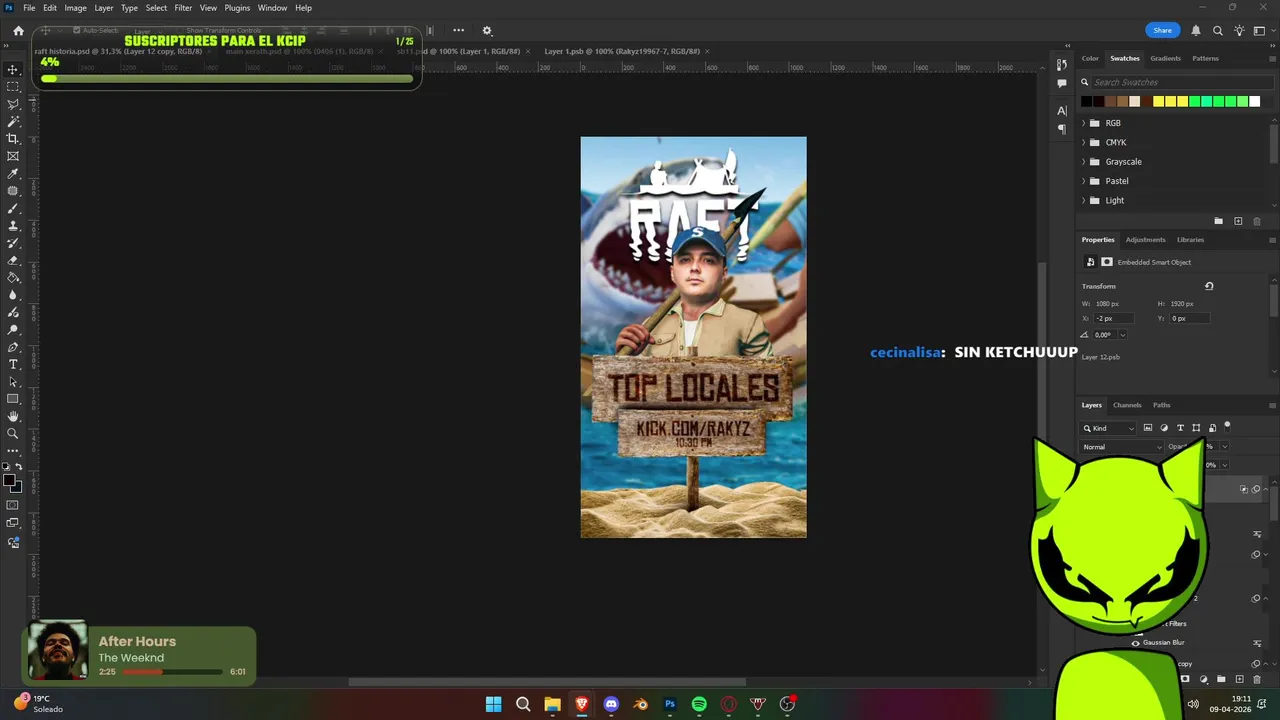Filter layers by pixel layers

pos(1148,428)
